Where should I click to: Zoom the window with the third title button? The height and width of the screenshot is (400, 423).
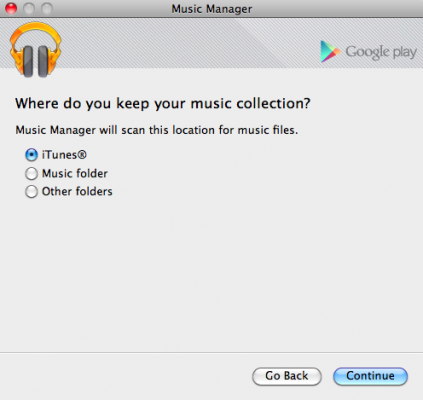[47, 8]
